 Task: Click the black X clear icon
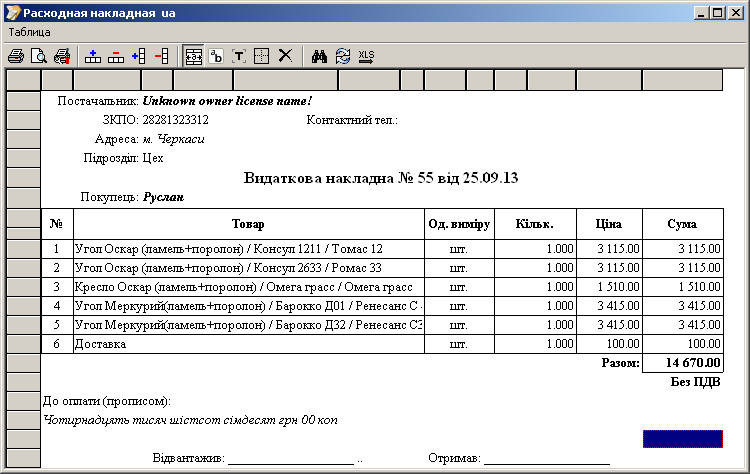point(285,55)
